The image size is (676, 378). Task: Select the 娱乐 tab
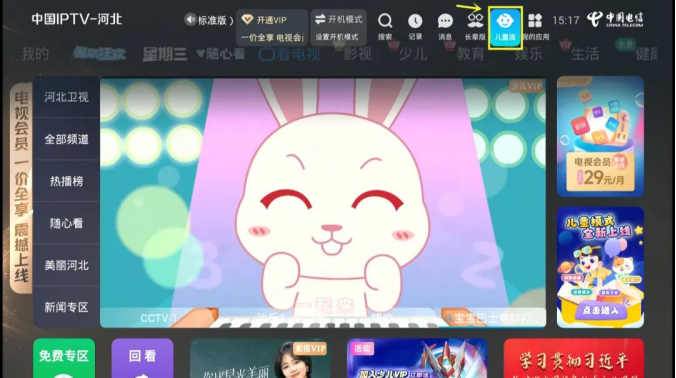tap(528, 54)
